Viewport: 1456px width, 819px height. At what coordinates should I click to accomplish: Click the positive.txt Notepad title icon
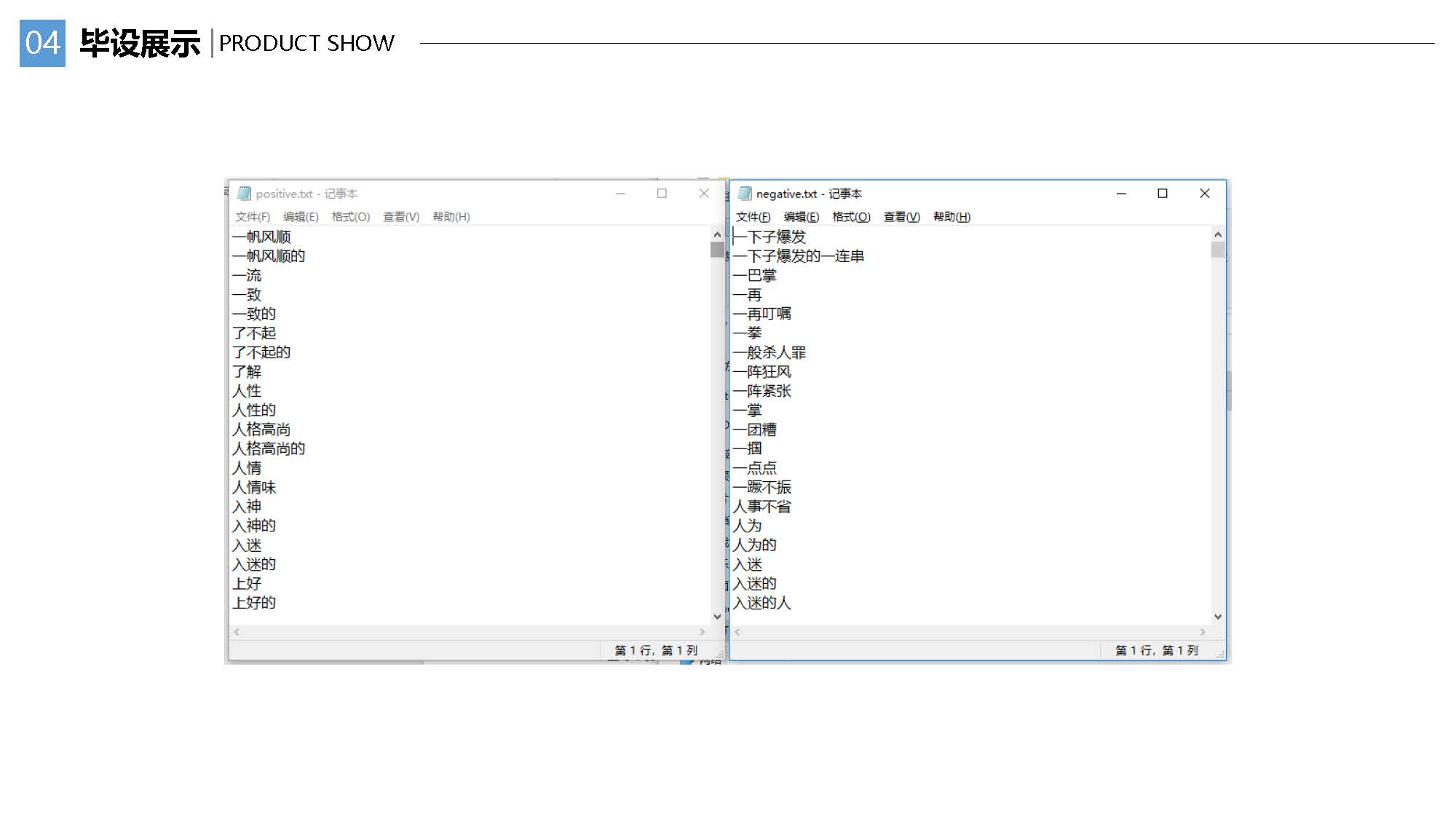click(x=245, y=193)
